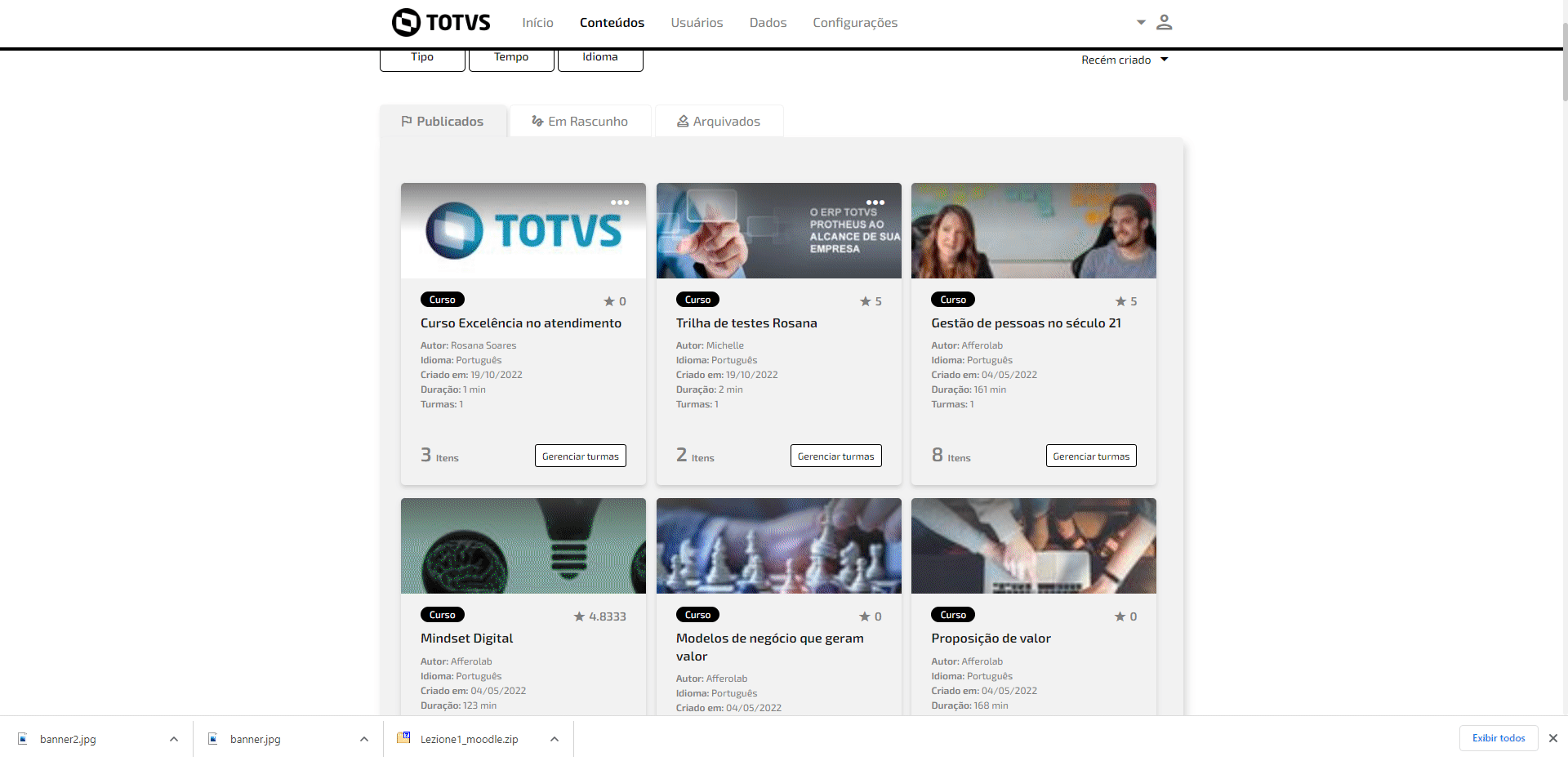Open title Gestão de pessoas no século 21
Screen dimensions: 1568x761
coord(1027,323)
